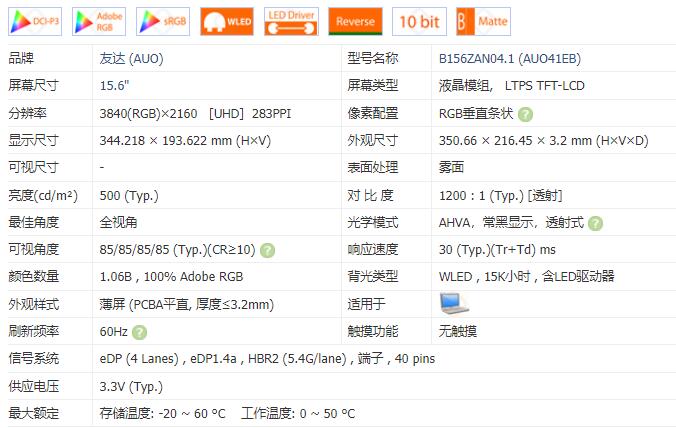Click the laptop application icon
Screen dimensions: 676x428
[454, 303]
